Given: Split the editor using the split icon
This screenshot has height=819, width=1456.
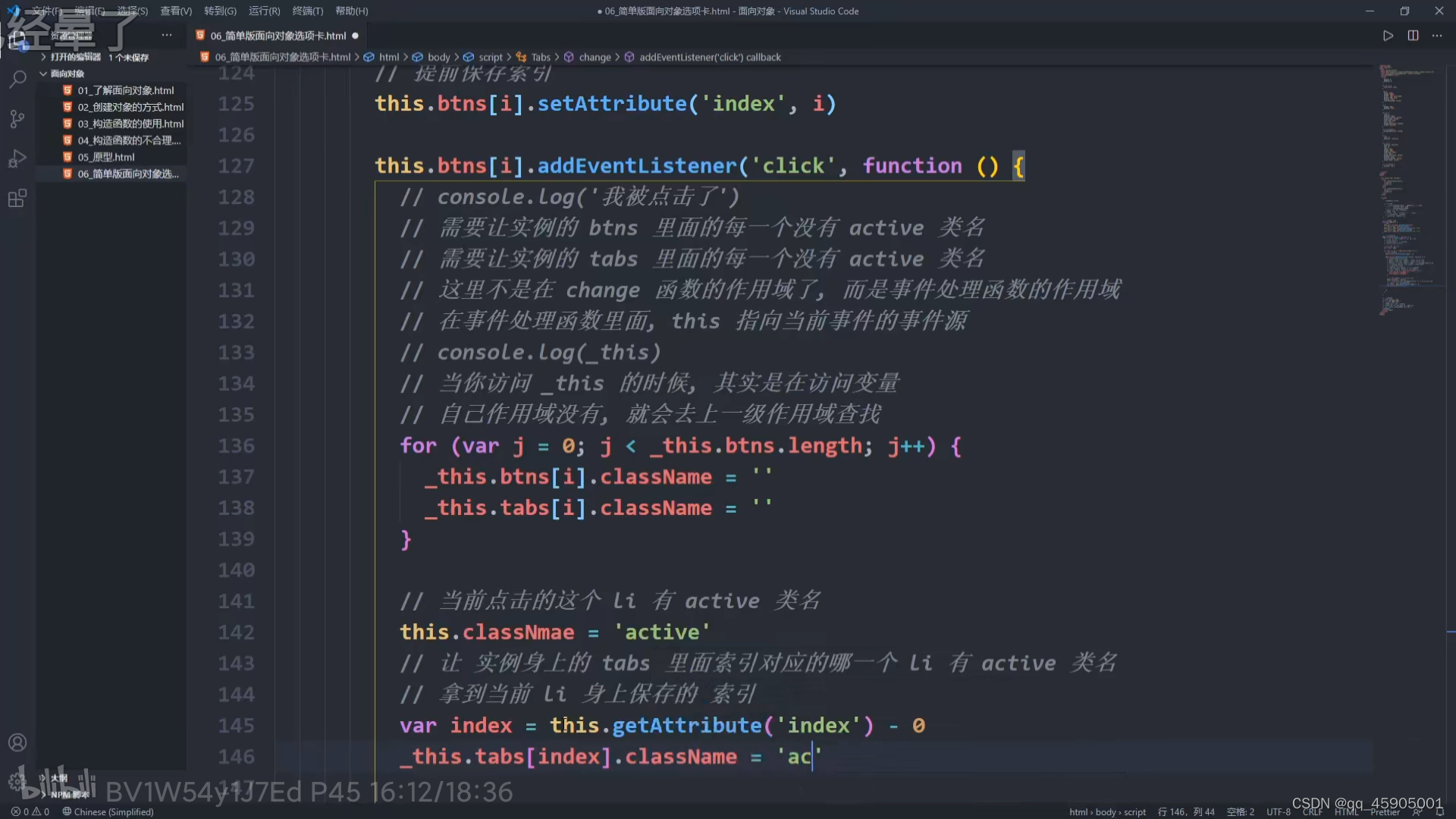Looking at the screenshot, I should 1413,35.
